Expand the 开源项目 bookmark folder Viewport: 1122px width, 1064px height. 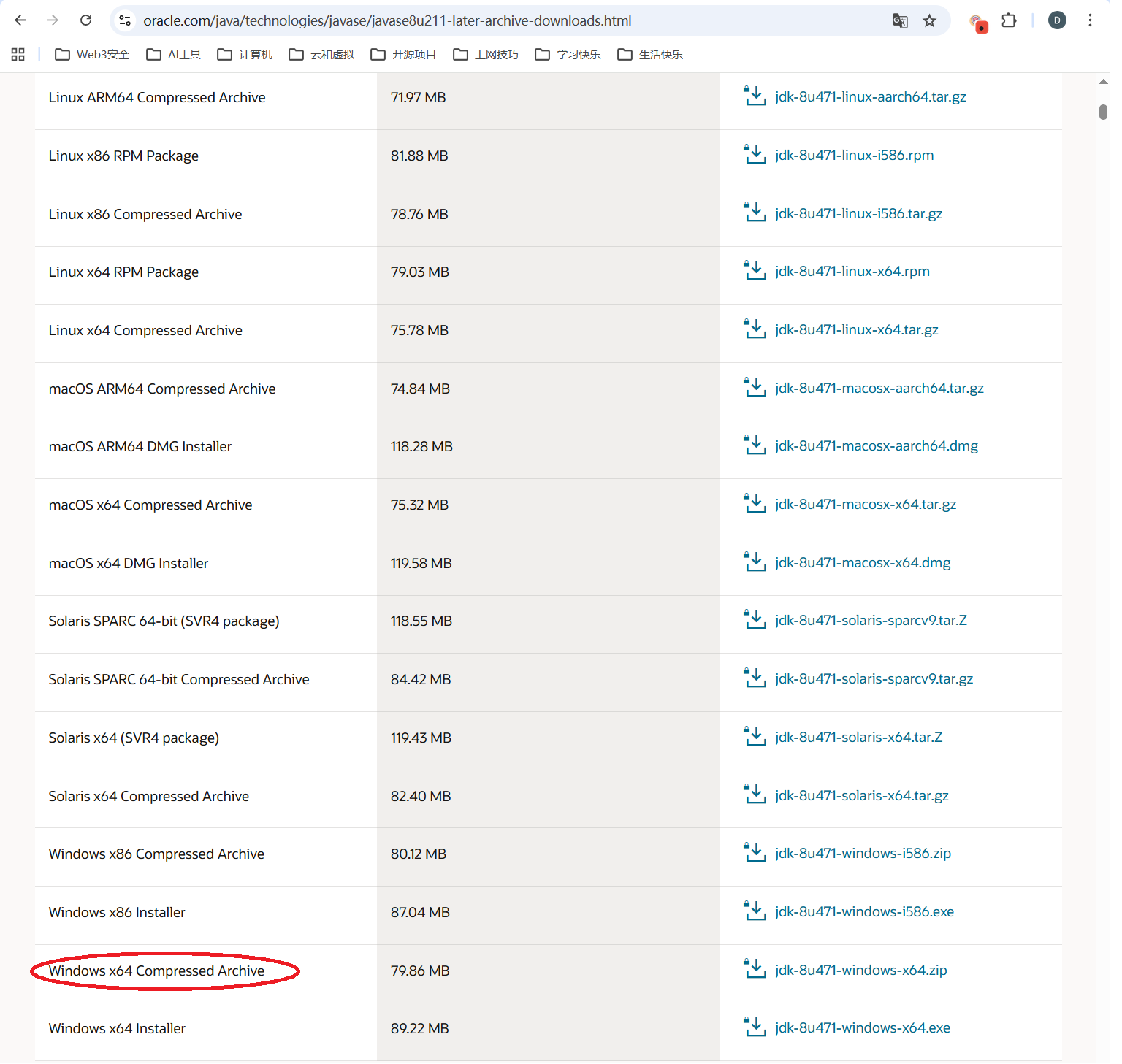(x=403, y=55)
